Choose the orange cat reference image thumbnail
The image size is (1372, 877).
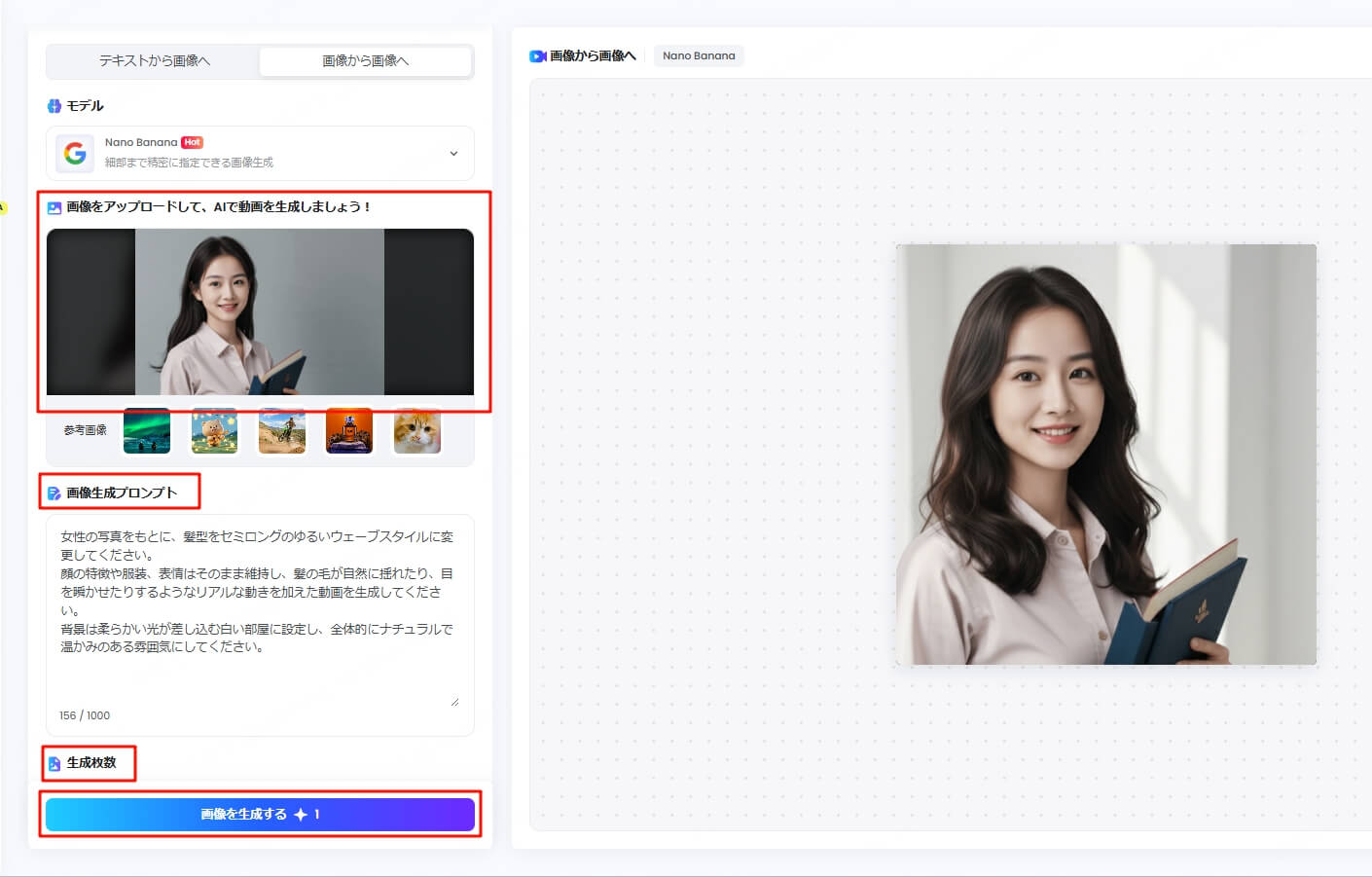(416, 430)
